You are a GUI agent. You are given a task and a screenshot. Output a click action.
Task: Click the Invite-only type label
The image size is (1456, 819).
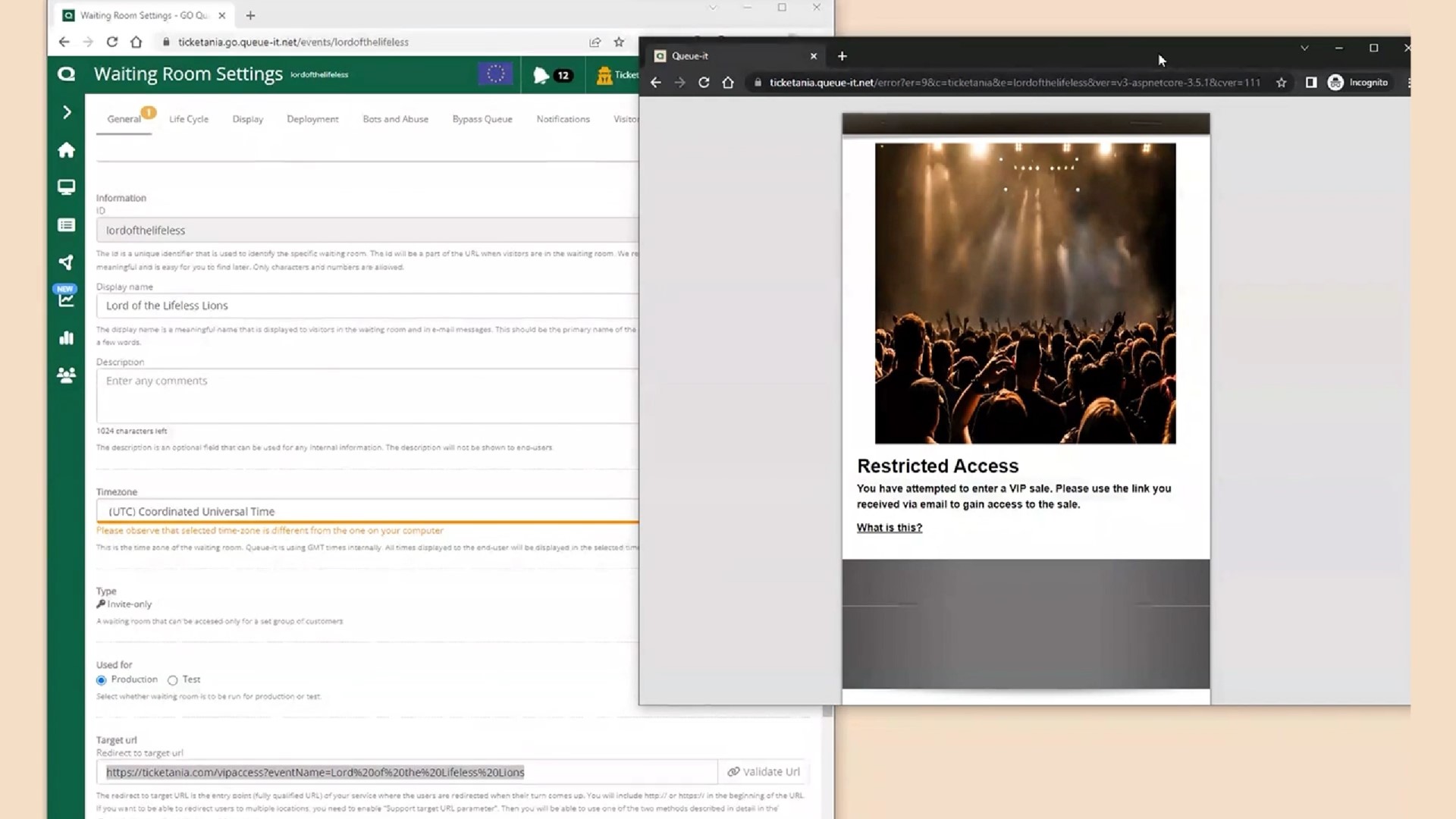click(x=124, y=604)
